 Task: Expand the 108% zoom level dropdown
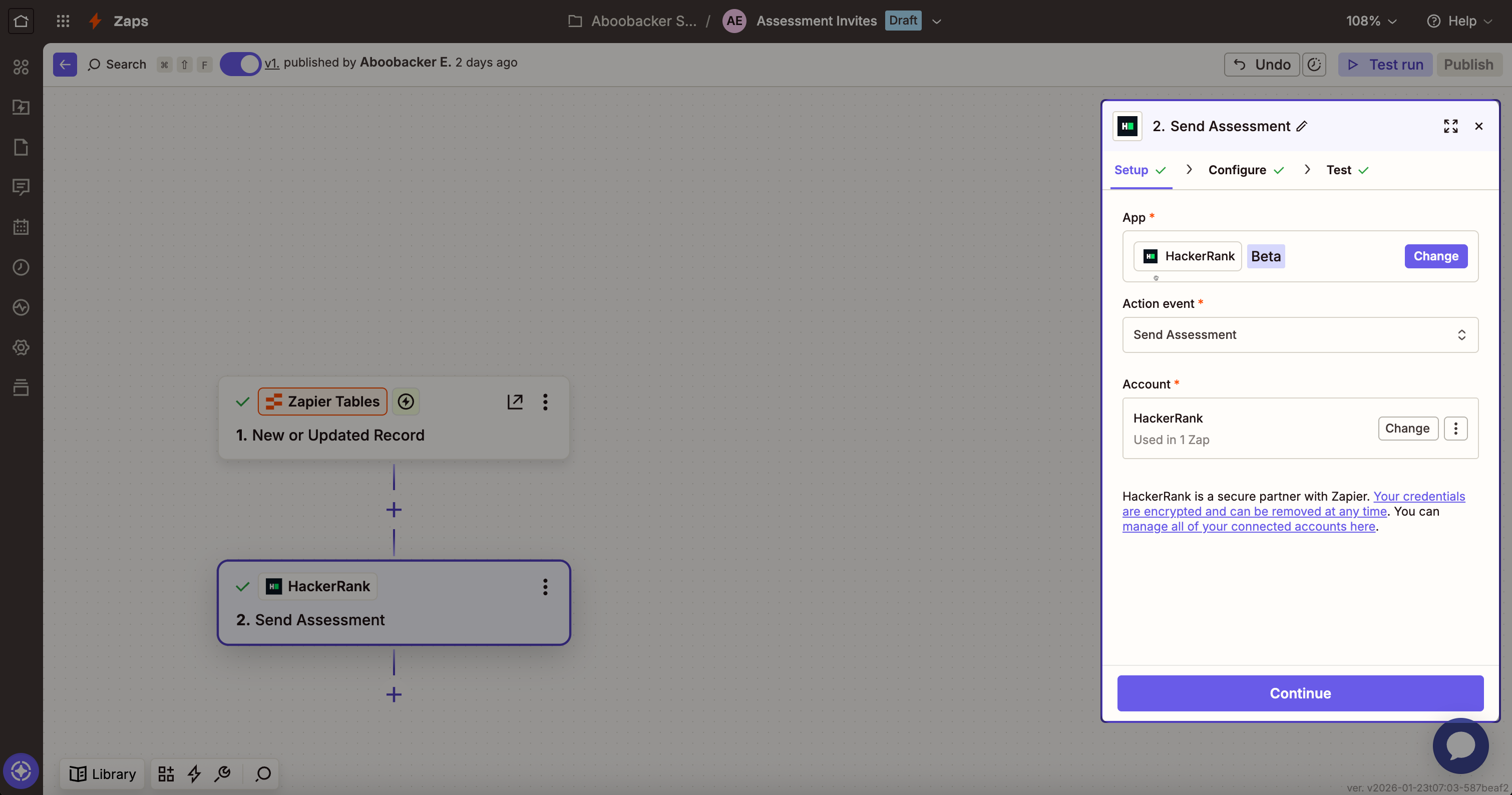[1370, 21]
